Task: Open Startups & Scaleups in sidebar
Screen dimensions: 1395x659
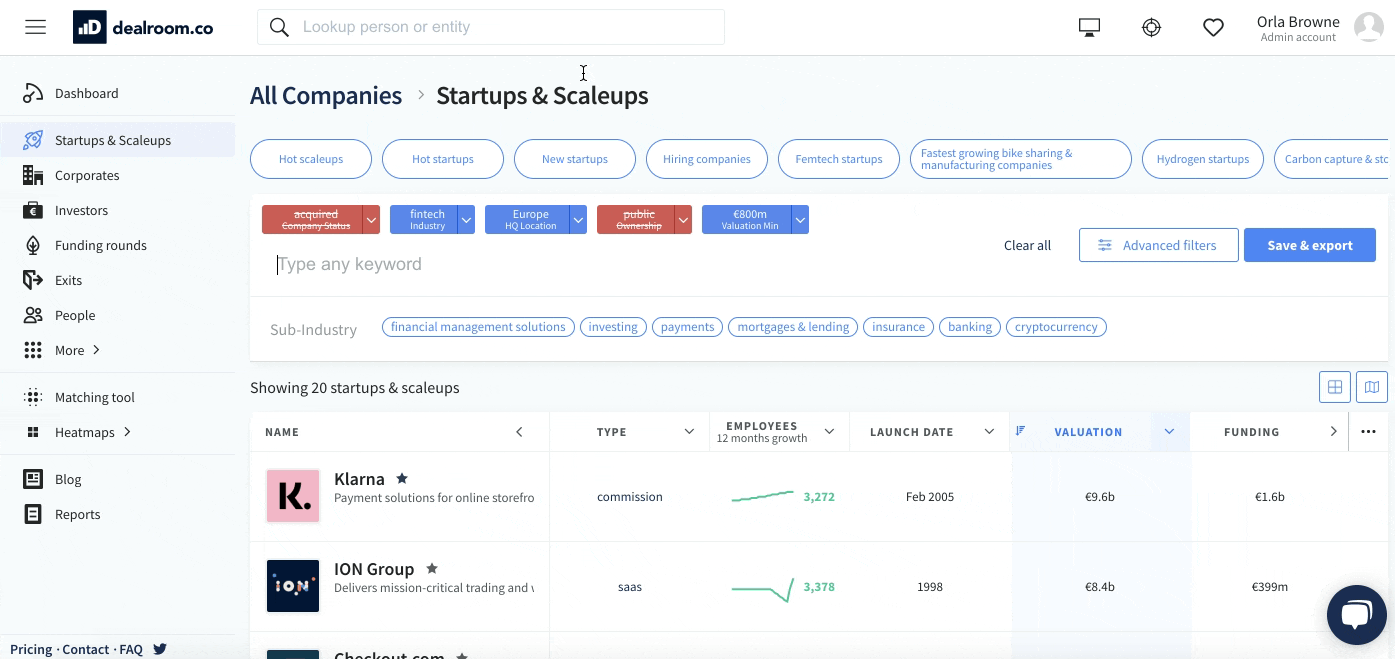Action: click(117, 140)
